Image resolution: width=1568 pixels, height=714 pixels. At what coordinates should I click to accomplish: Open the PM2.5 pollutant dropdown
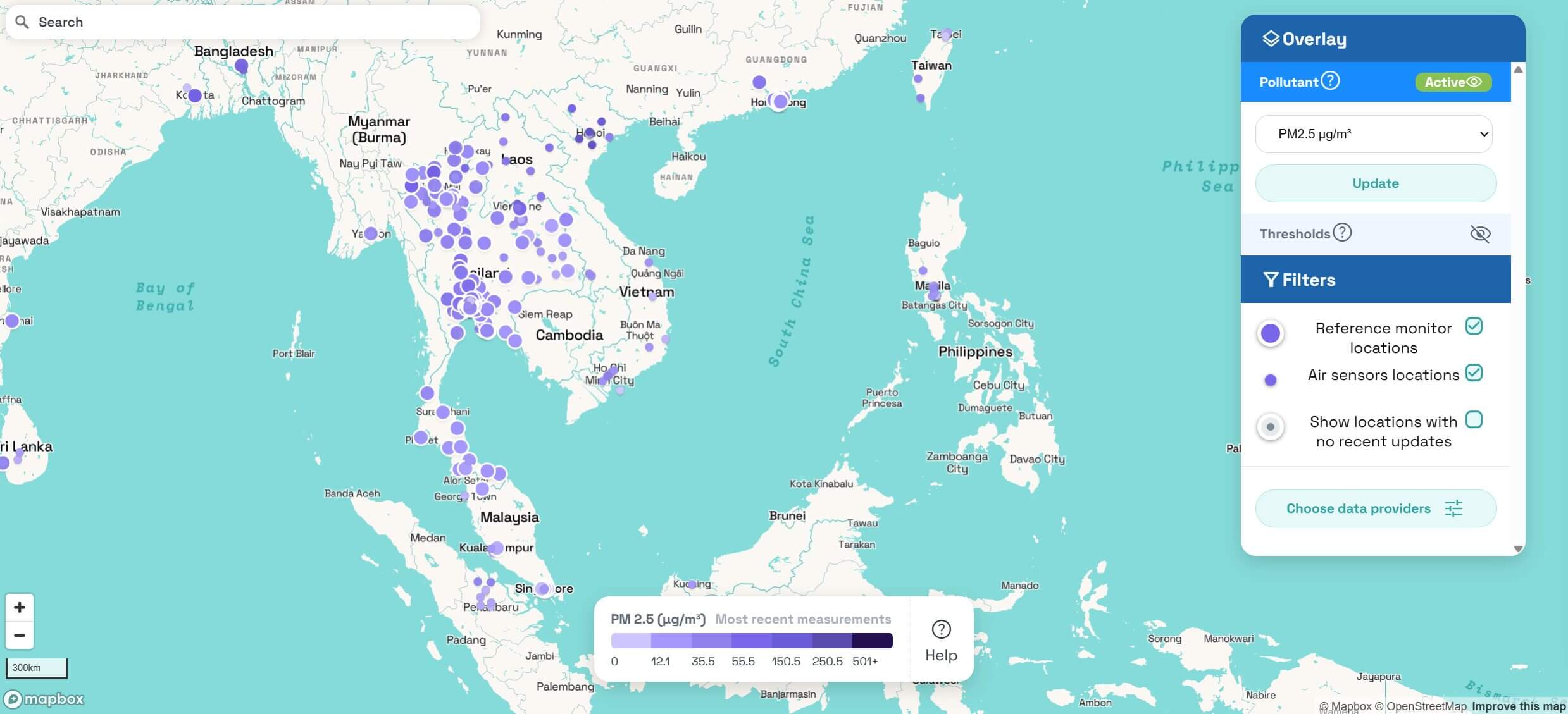tap(1374, 133)
